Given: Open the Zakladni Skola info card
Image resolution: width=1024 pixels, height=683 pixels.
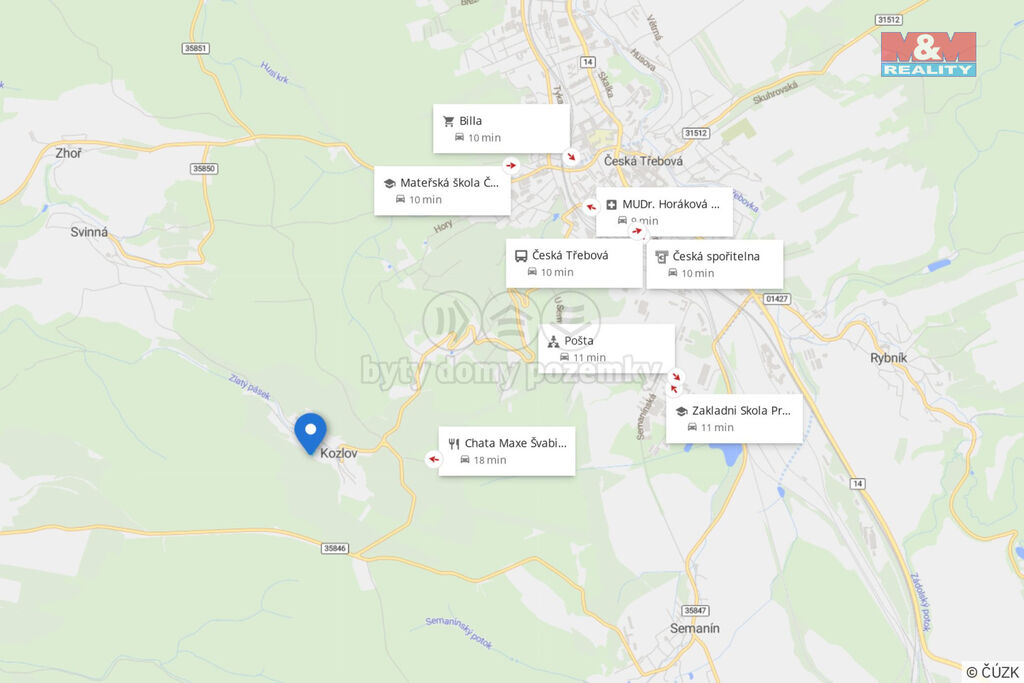Looking at the screenshot, I should click(734, 419).
